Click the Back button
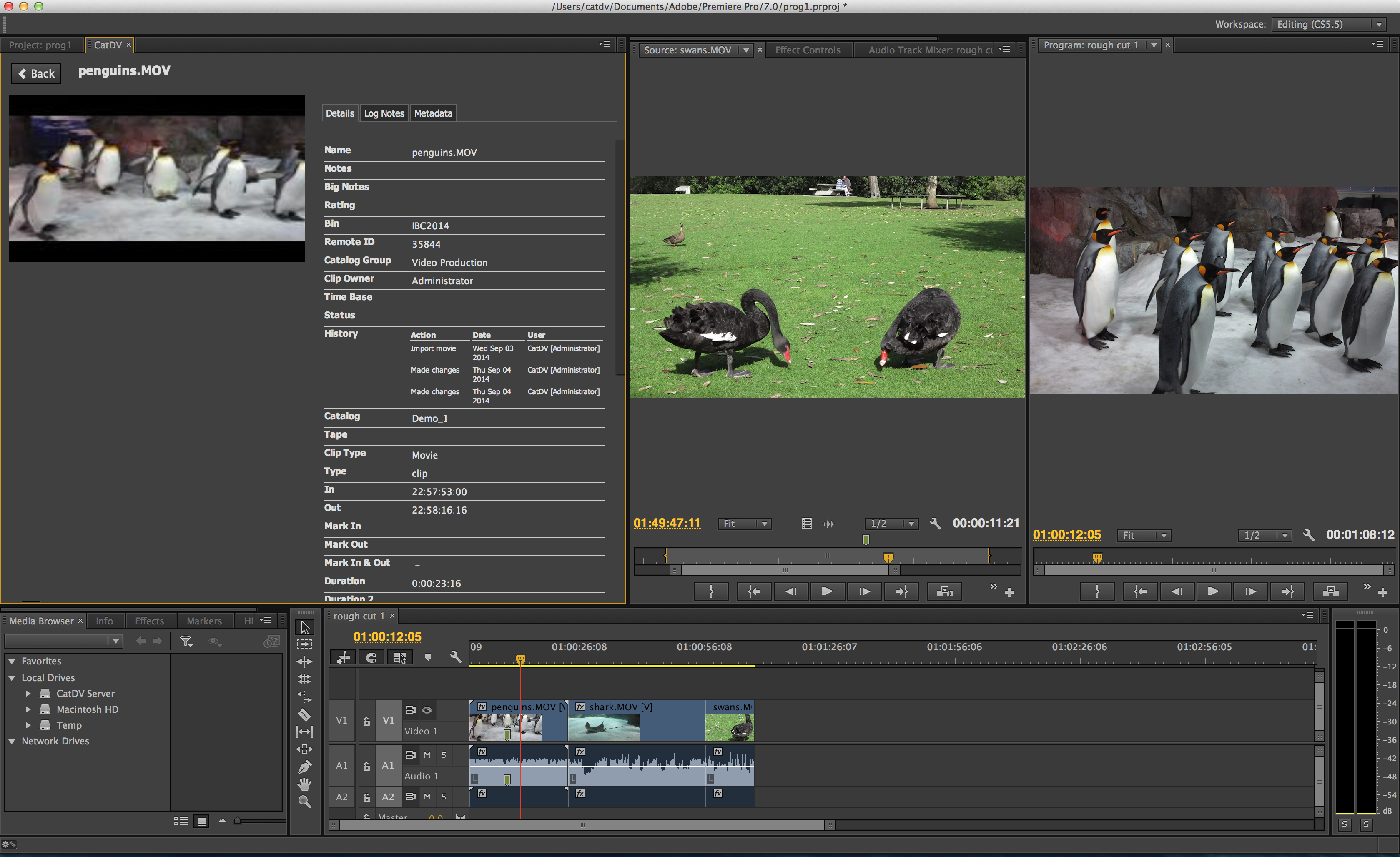 (36, 73)
